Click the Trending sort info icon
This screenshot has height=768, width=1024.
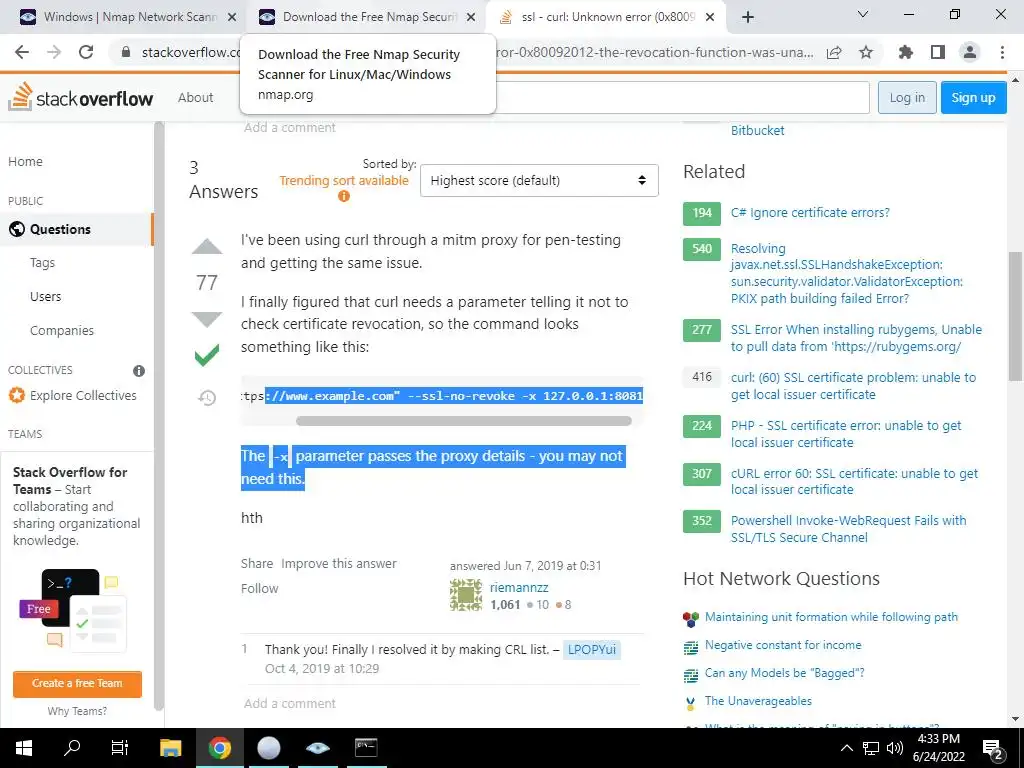(344, 196)
